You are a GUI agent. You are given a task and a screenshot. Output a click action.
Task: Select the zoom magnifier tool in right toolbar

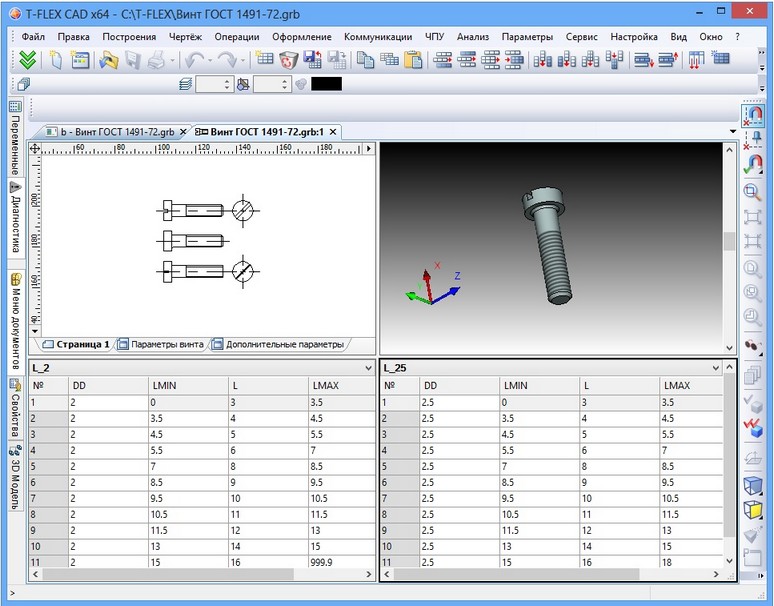click(x=753, y=192)
